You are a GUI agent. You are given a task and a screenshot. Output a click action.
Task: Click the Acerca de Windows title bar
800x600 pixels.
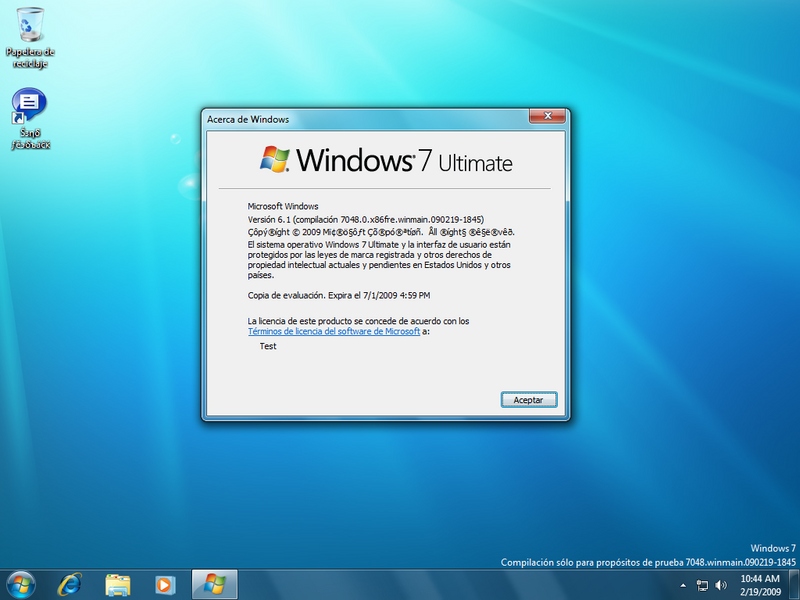365,119
